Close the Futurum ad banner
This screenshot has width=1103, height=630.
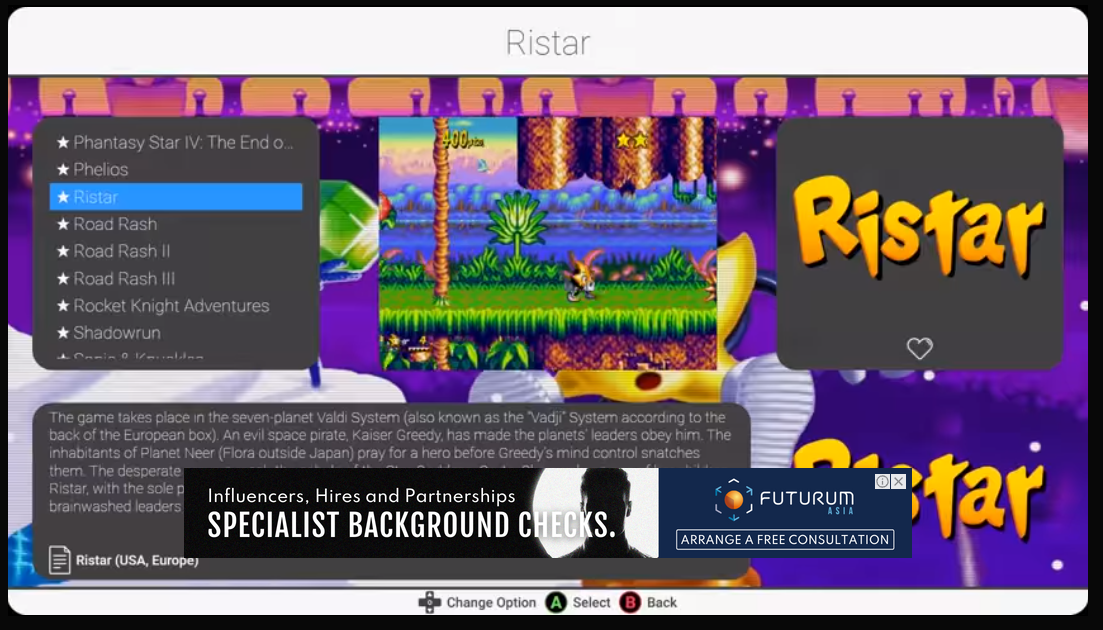point(898,482)
